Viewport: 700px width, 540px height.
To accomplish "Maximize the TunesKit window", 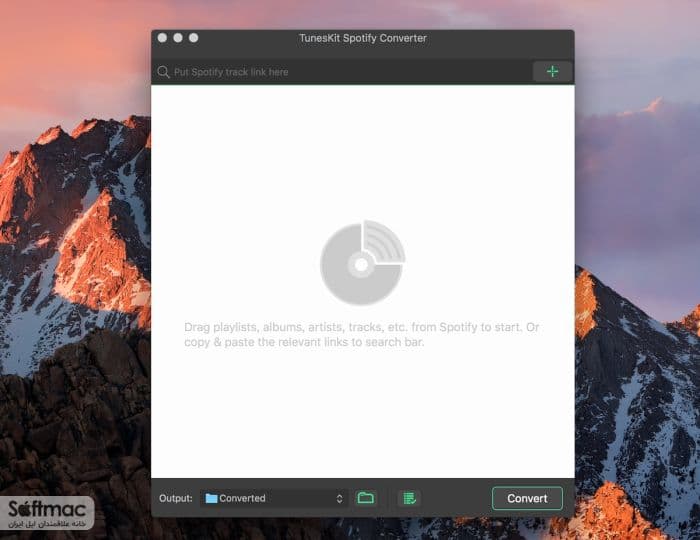I will 193,38.
